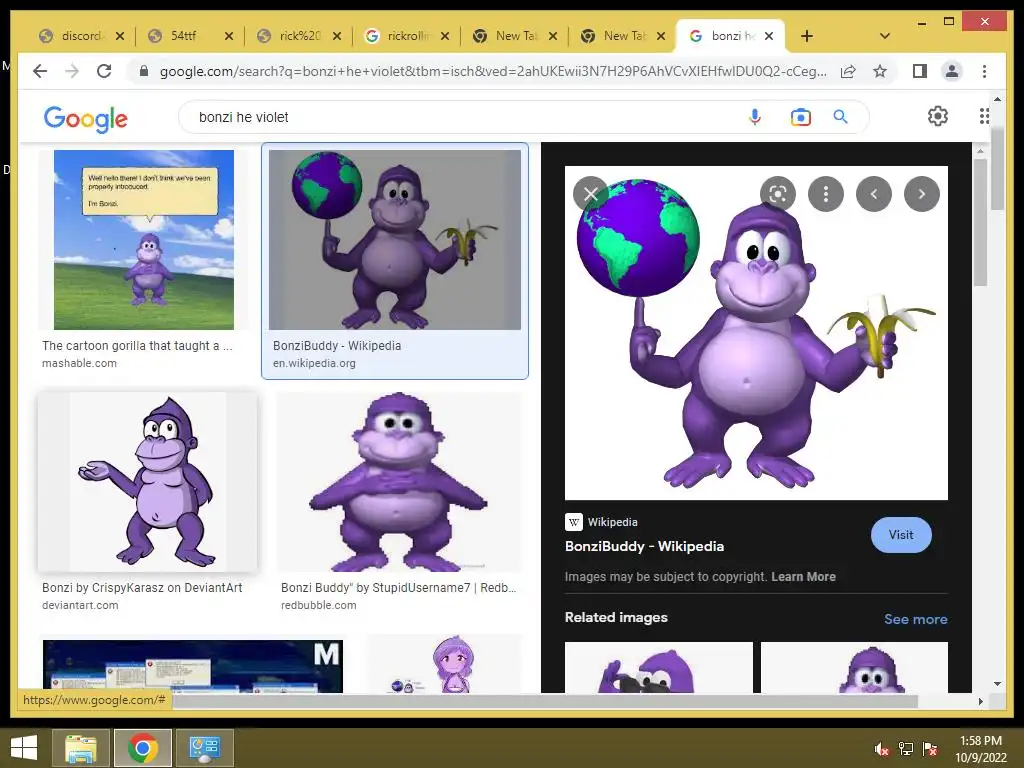Click the Learn More copyright link
1024x768 pixels.
point(803,577)
